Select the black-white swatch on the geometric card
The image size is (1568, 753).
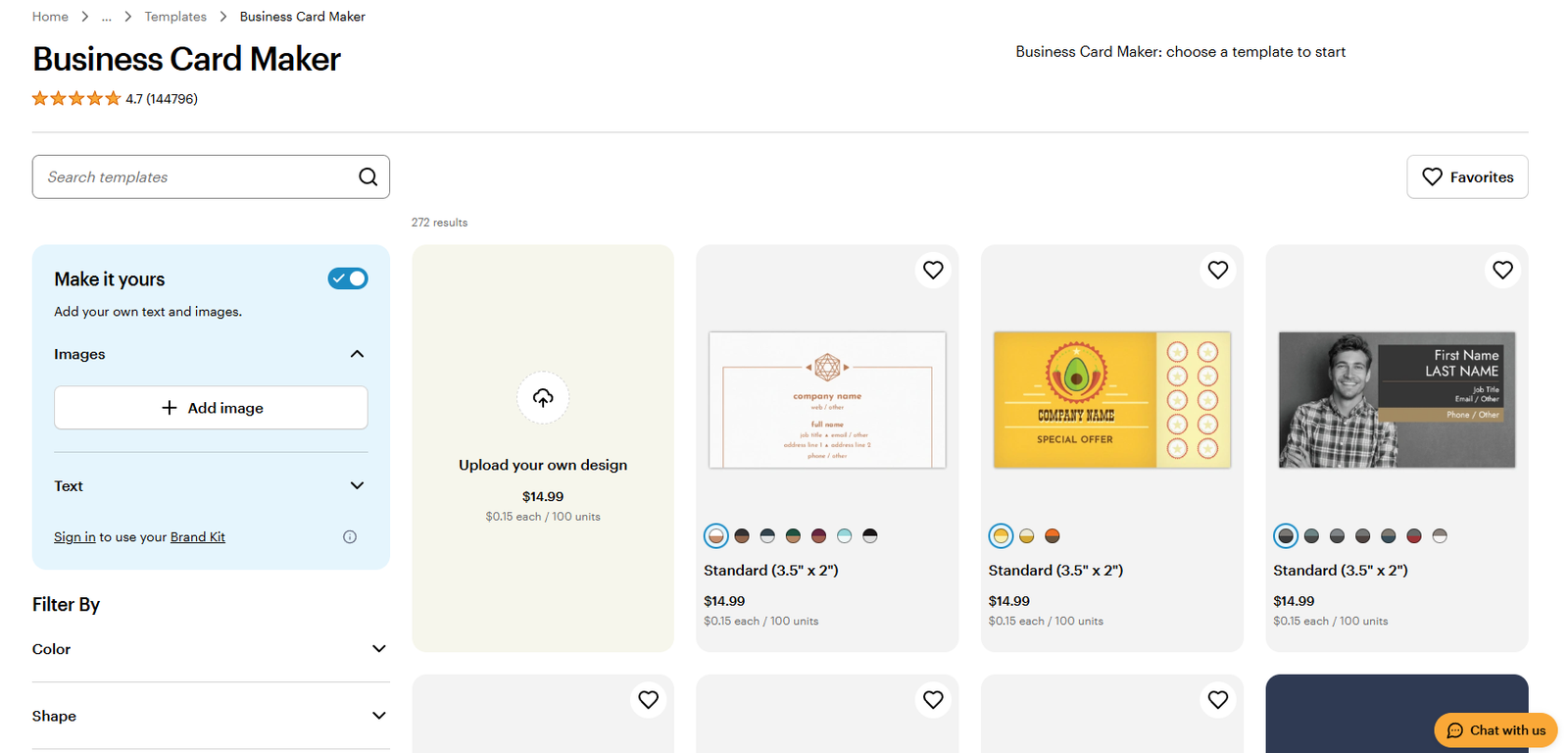tap(869, 535)
